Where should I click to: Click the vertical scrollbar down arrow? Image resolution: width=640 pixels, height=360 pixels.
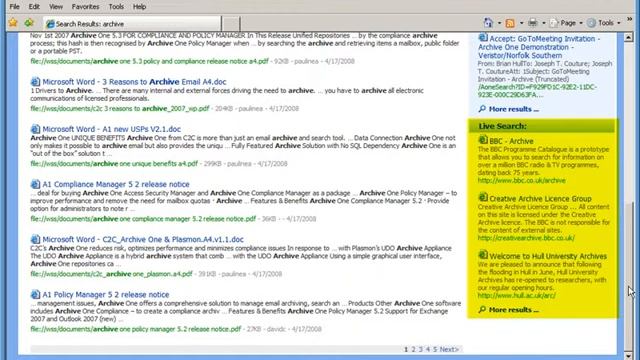(x=628, y=356)
